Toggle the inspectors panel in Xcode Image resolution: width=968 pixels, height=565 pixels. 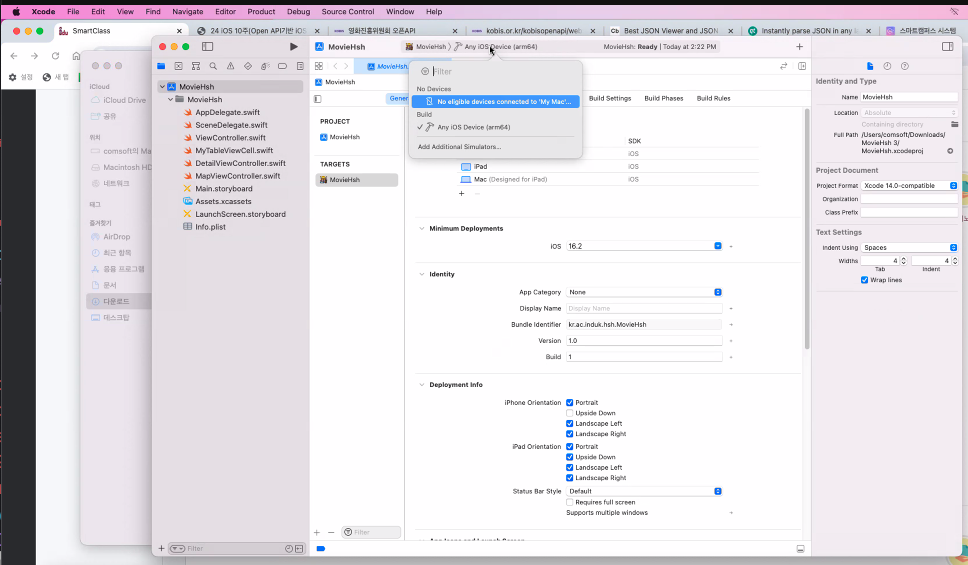pos(948,46)
